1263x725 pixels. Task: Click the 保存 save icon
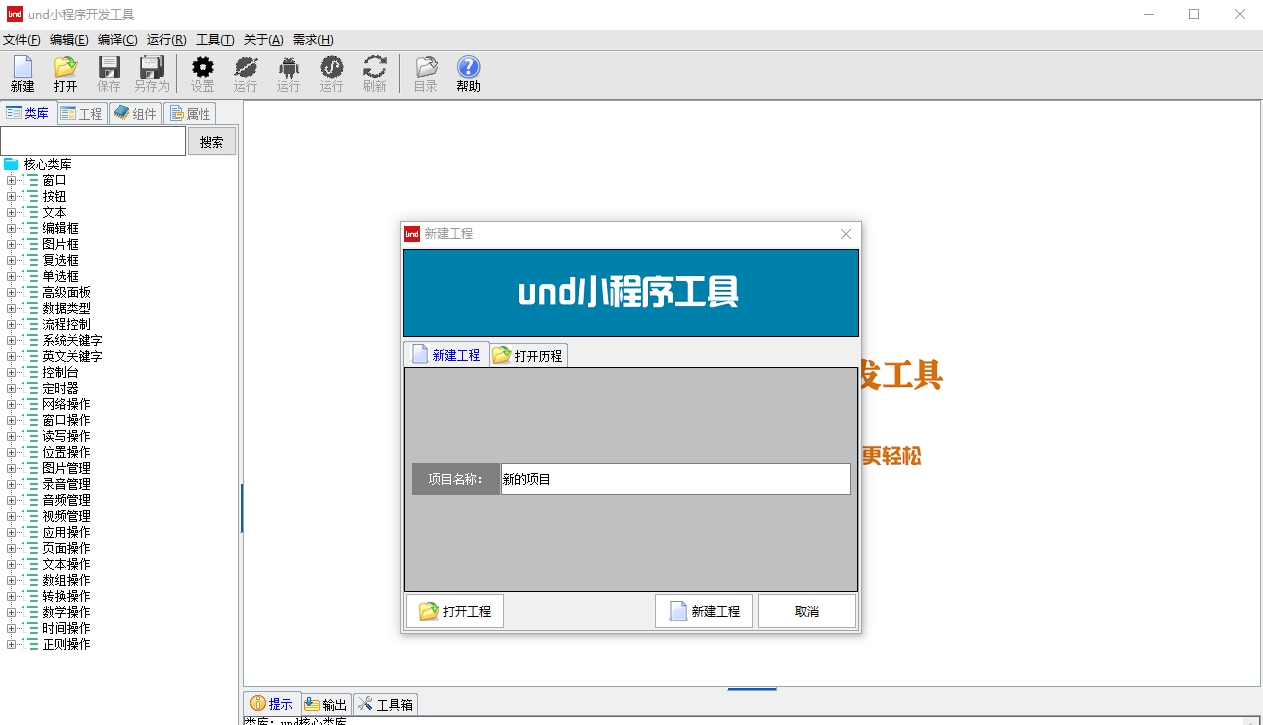coord(108,73)
